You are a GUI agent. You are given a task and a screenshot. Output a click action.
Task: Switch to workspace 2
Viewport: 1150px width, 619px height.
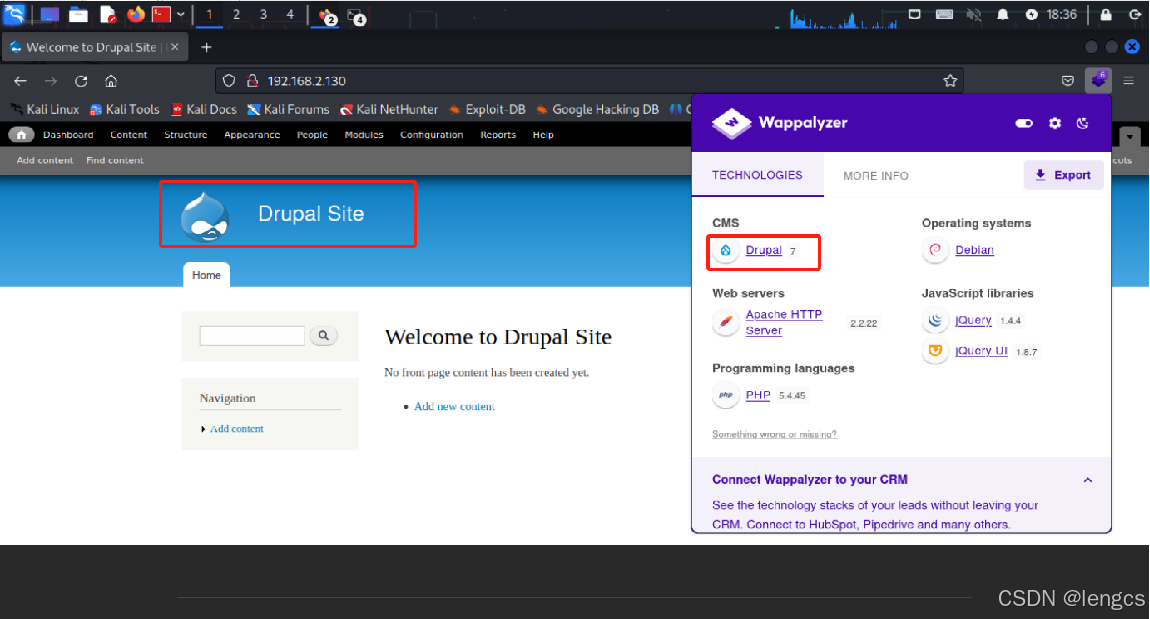[x=236, y=15]
